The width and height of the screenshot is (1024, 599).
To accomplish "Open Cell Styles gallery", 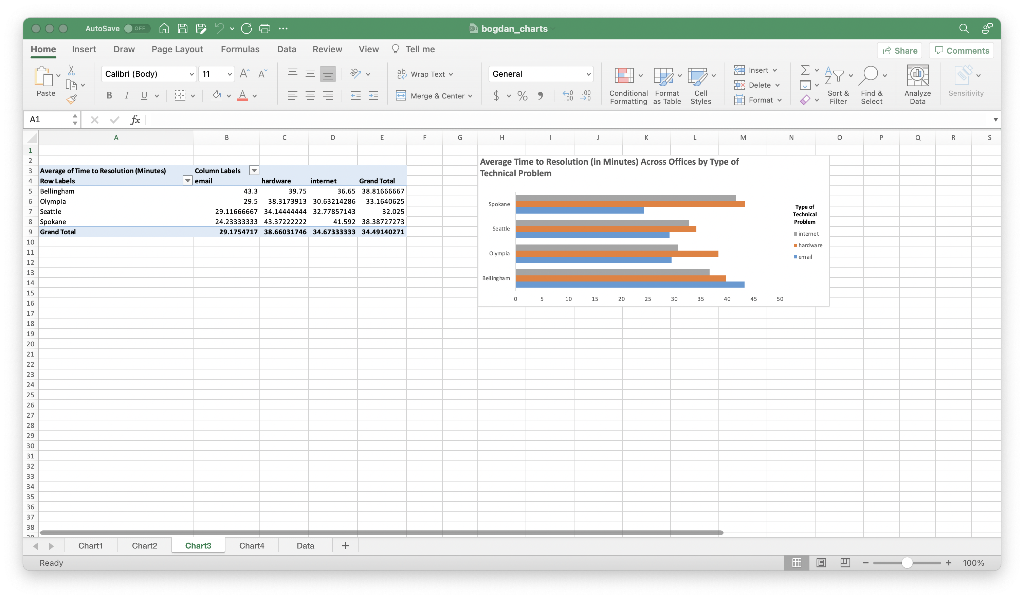I will pos(701,85).
